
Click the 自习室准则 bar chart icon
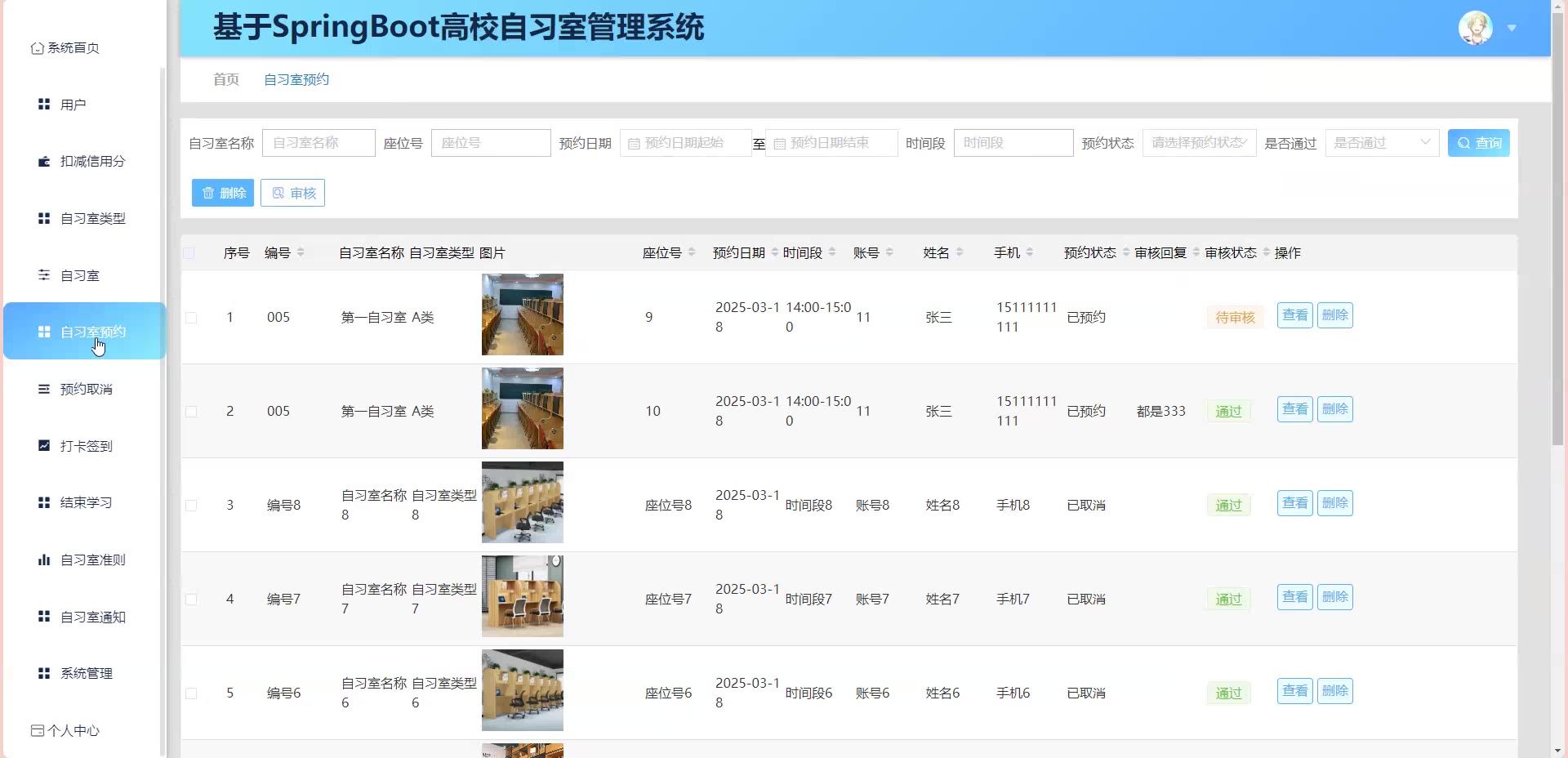tap(44, 560)
